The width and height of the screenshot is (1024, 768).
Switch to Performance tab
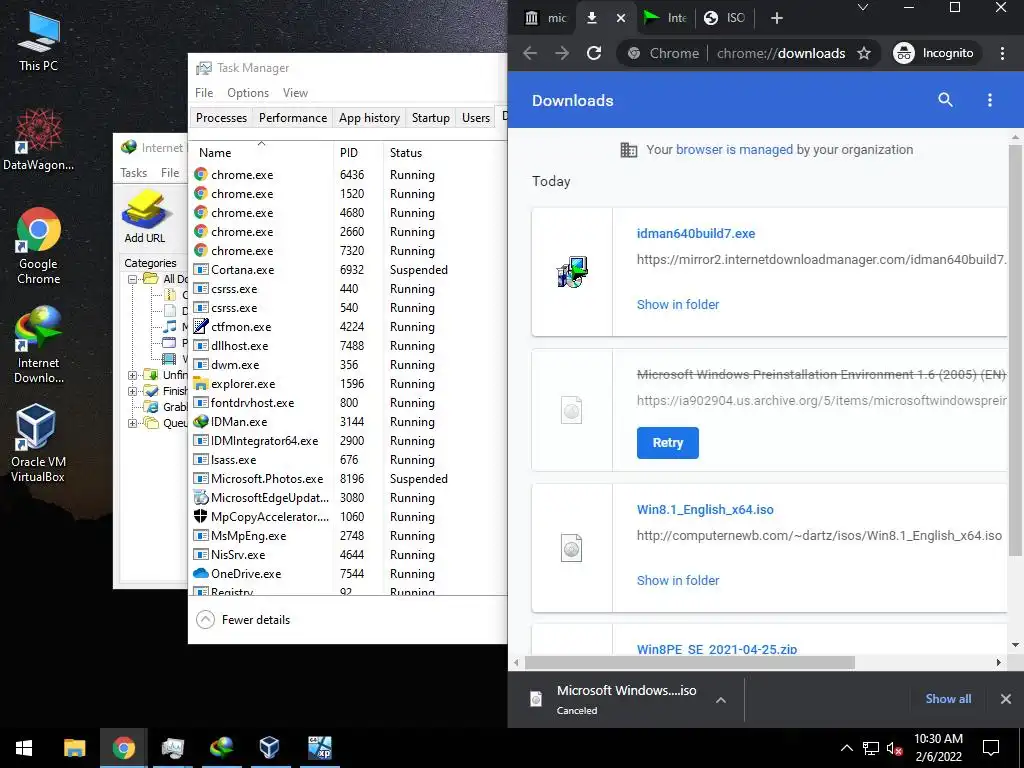(x=293, y=118)
